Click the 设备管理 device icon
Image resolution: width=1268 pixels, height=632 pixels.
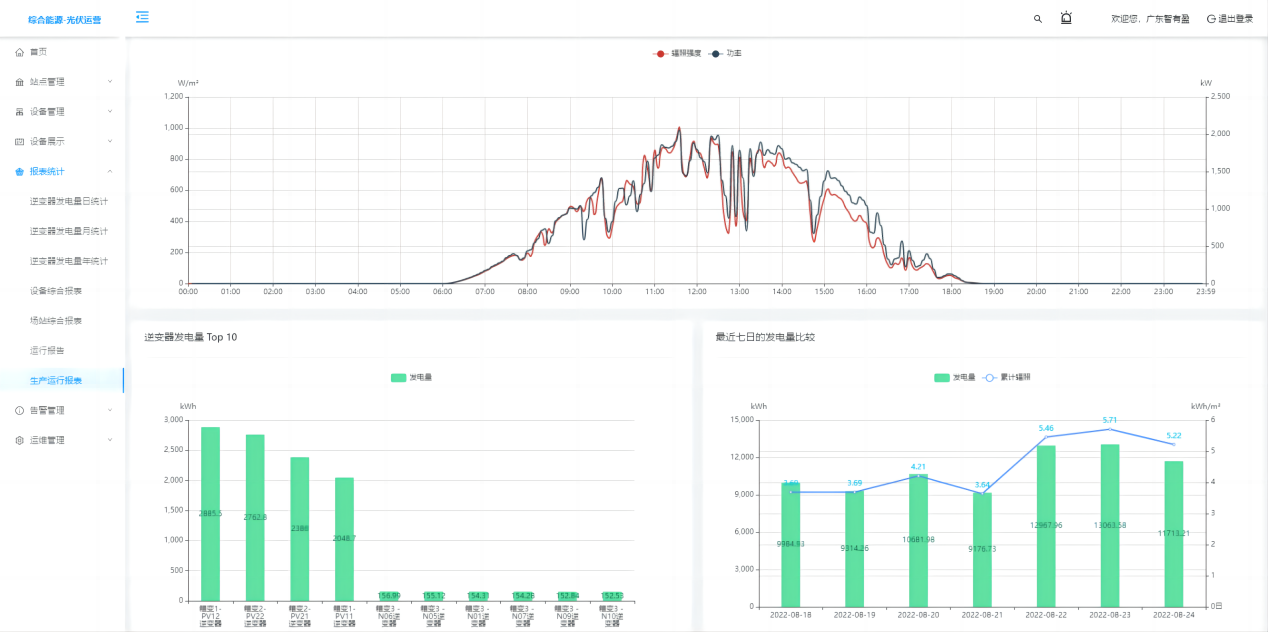pyautogui.click(x=20, y=112)
